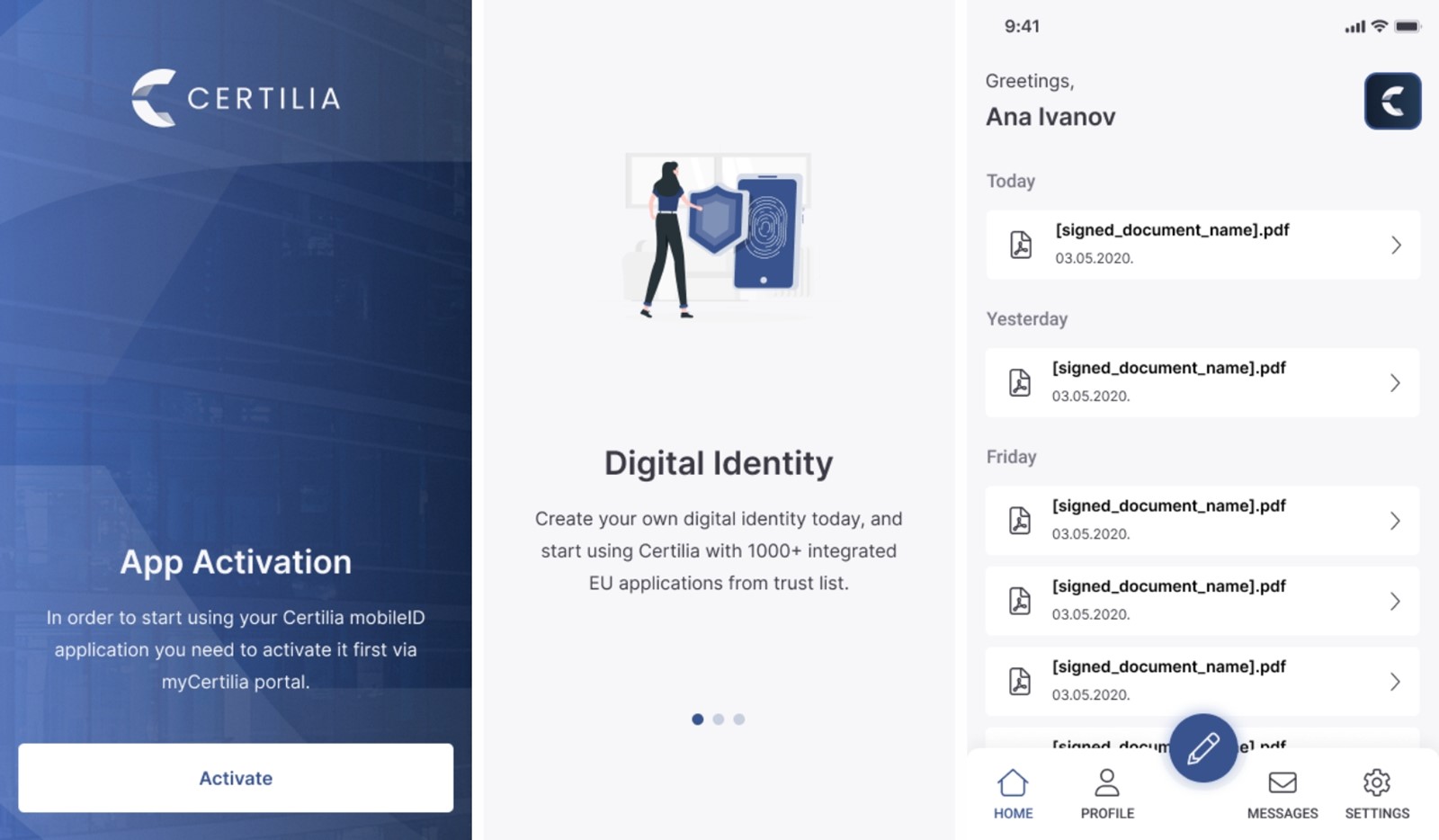The height and width of the screenshot is (840, 1439).
Task: Click the Yesterday section label
Action: tap(1026, 319)
